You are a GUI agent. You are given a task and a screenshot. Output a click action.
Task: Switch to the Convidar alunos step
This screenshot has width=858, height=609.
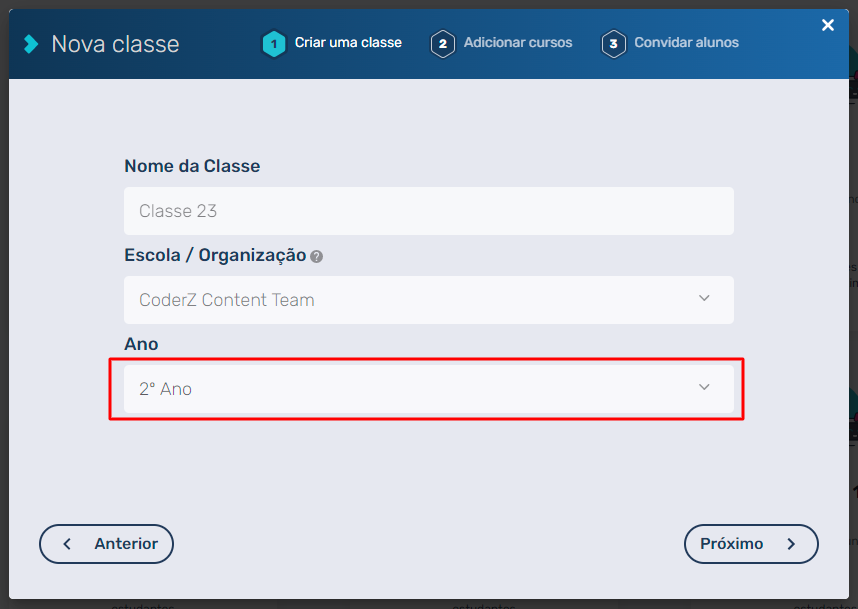coord(686,43)
